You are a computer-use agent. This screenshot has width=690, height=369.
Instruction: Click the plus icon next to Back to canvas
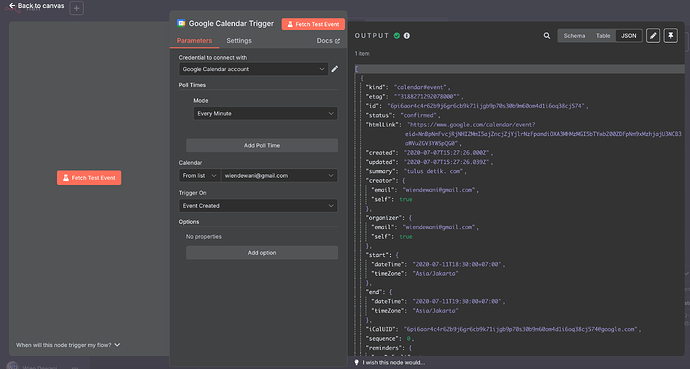point(77,8)
